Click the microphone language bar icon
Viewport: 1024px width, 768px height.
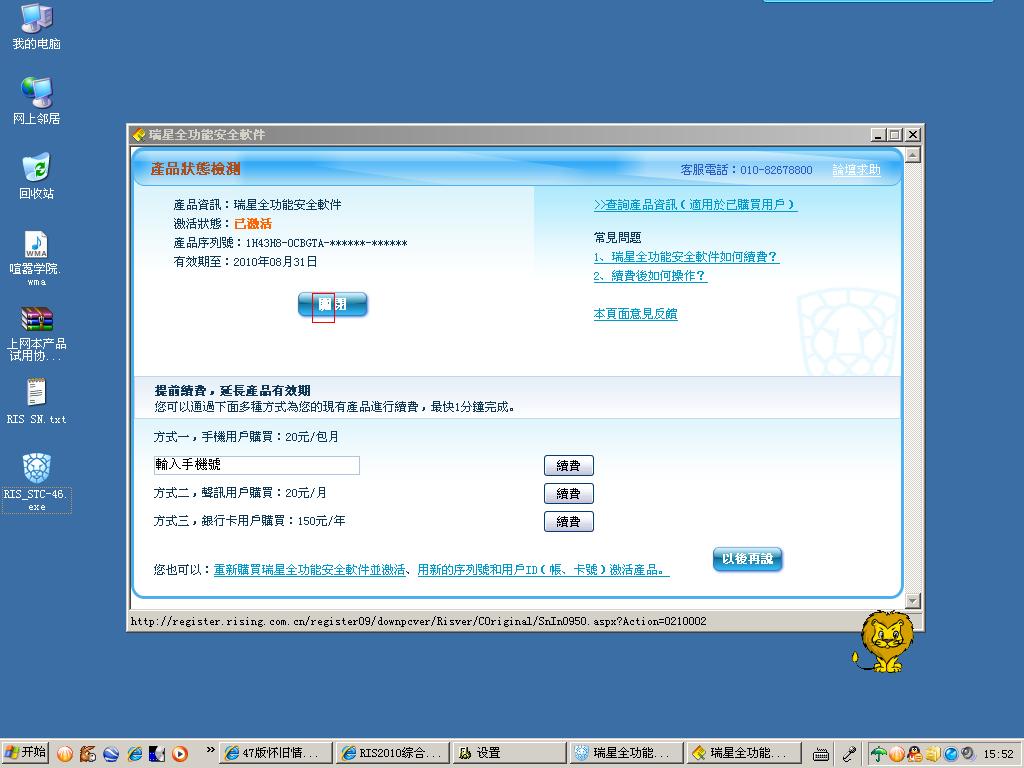849,754
